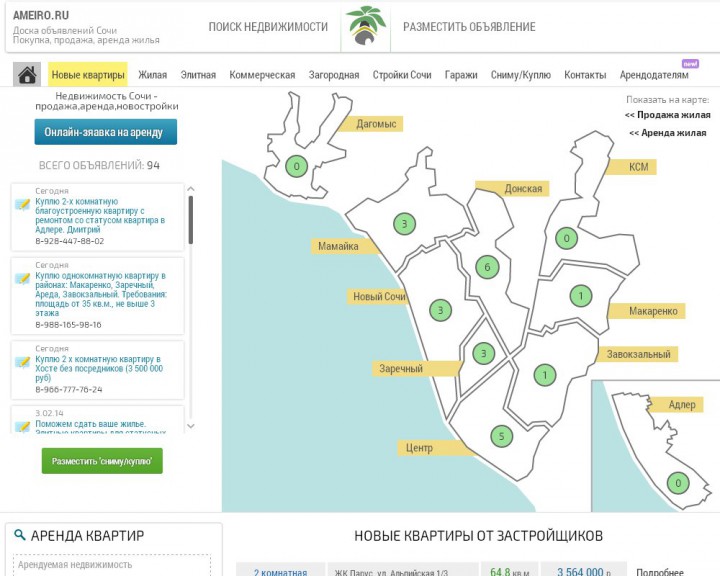Open the Новые квартиры tab
Screen dimensions: 720x576
88,75
